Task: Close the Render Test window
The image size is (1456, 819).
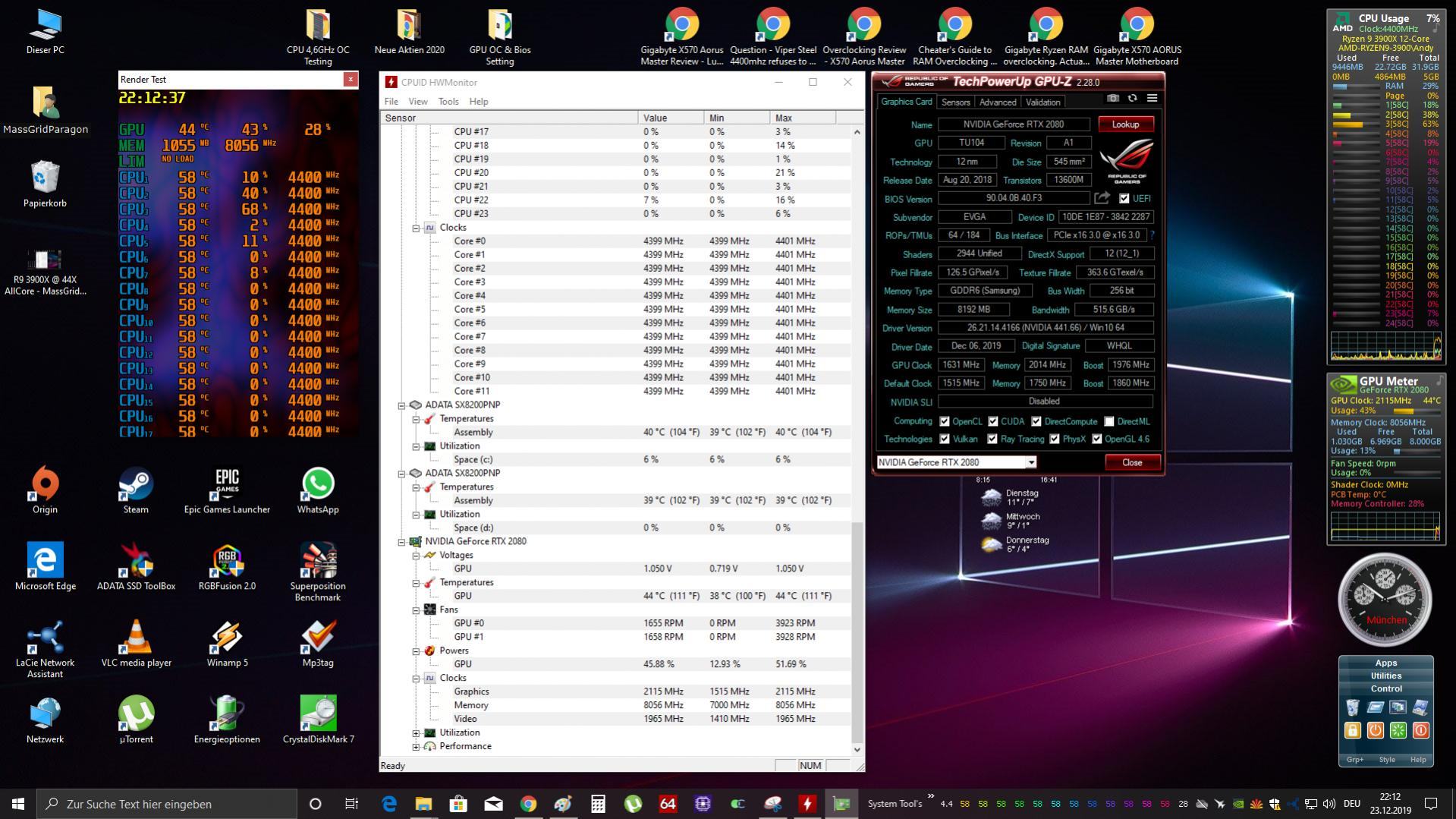Action: [350, 79]
